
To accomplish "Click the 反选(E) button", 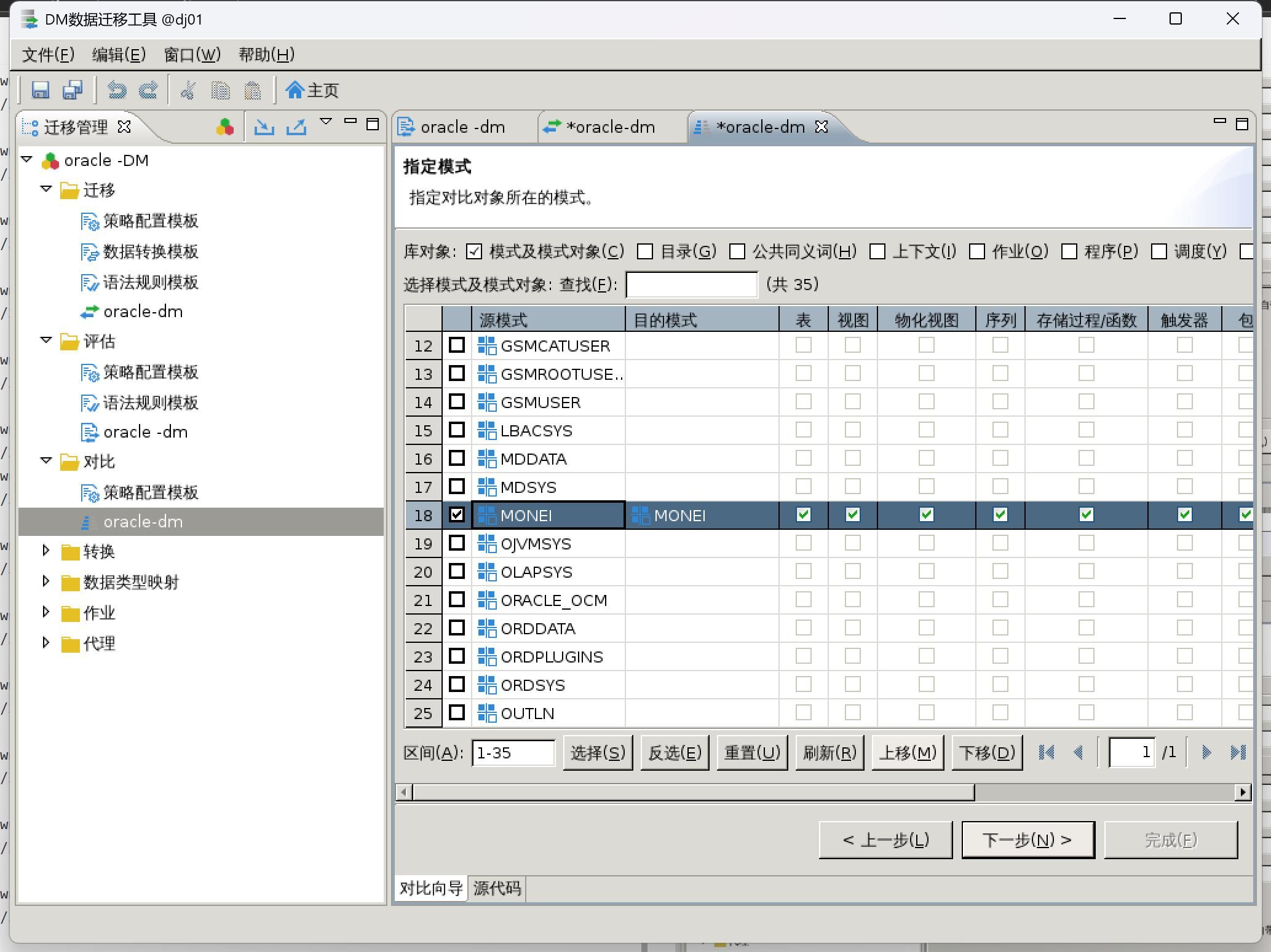I will [x=675, y=753].
